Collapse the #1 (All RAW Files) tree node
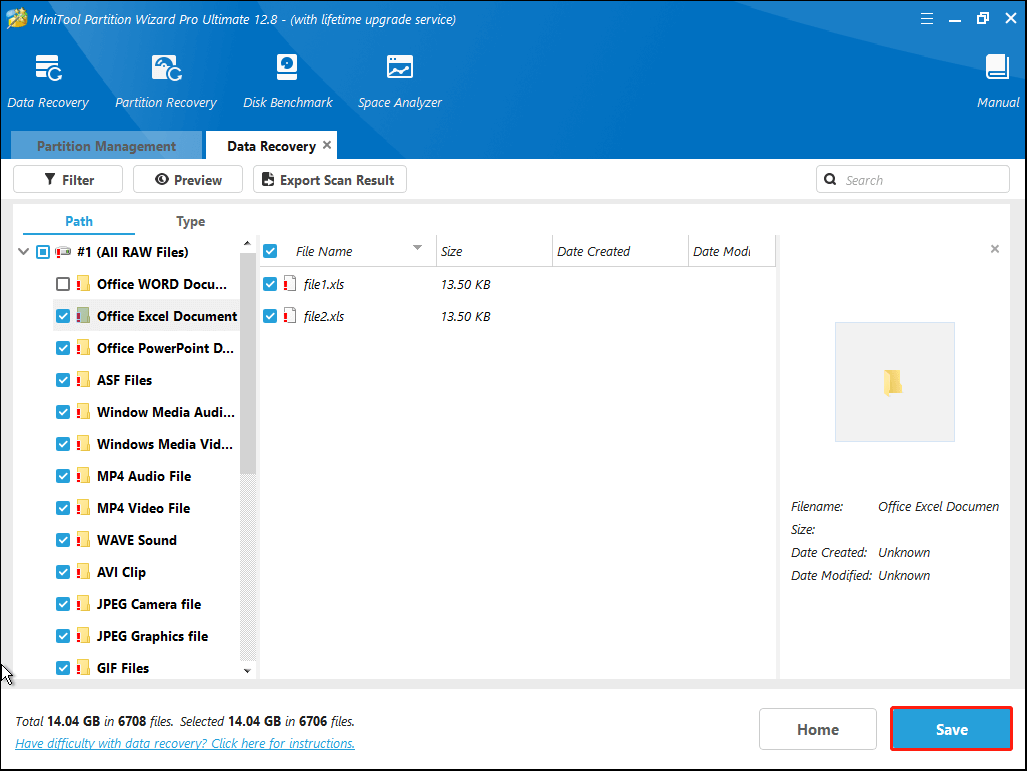The height and width of the screenshot is (771, 1027). [22, 252]
